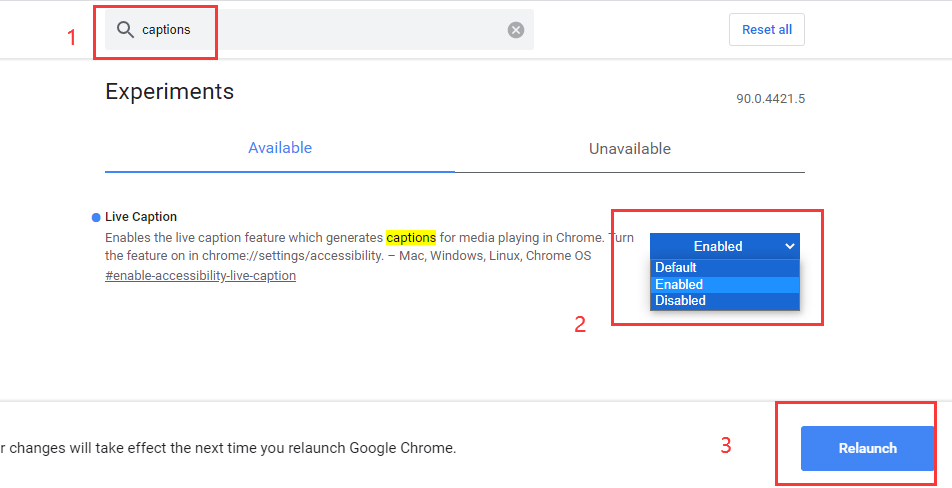Click the relaunch Google Chrome notice text
952x488 pixels.
tap(228, 449)
